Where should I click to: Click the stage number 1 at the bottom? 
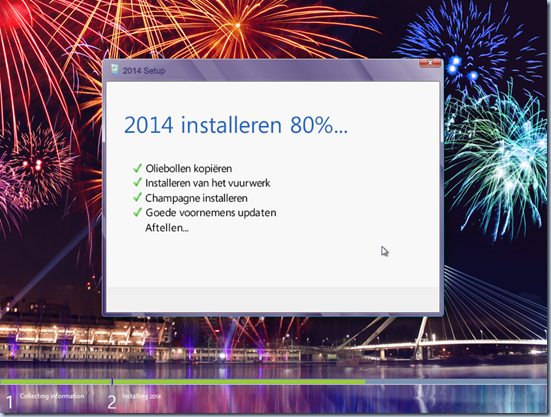(x=9, y=402)
